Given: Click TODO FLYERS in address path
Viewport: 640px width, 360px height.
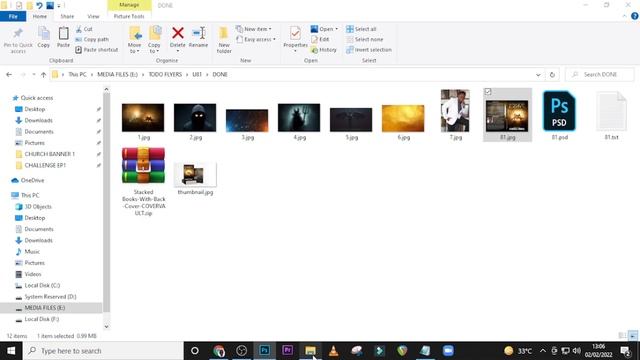Looking at the screenshot, I should (x=165, y=75).
